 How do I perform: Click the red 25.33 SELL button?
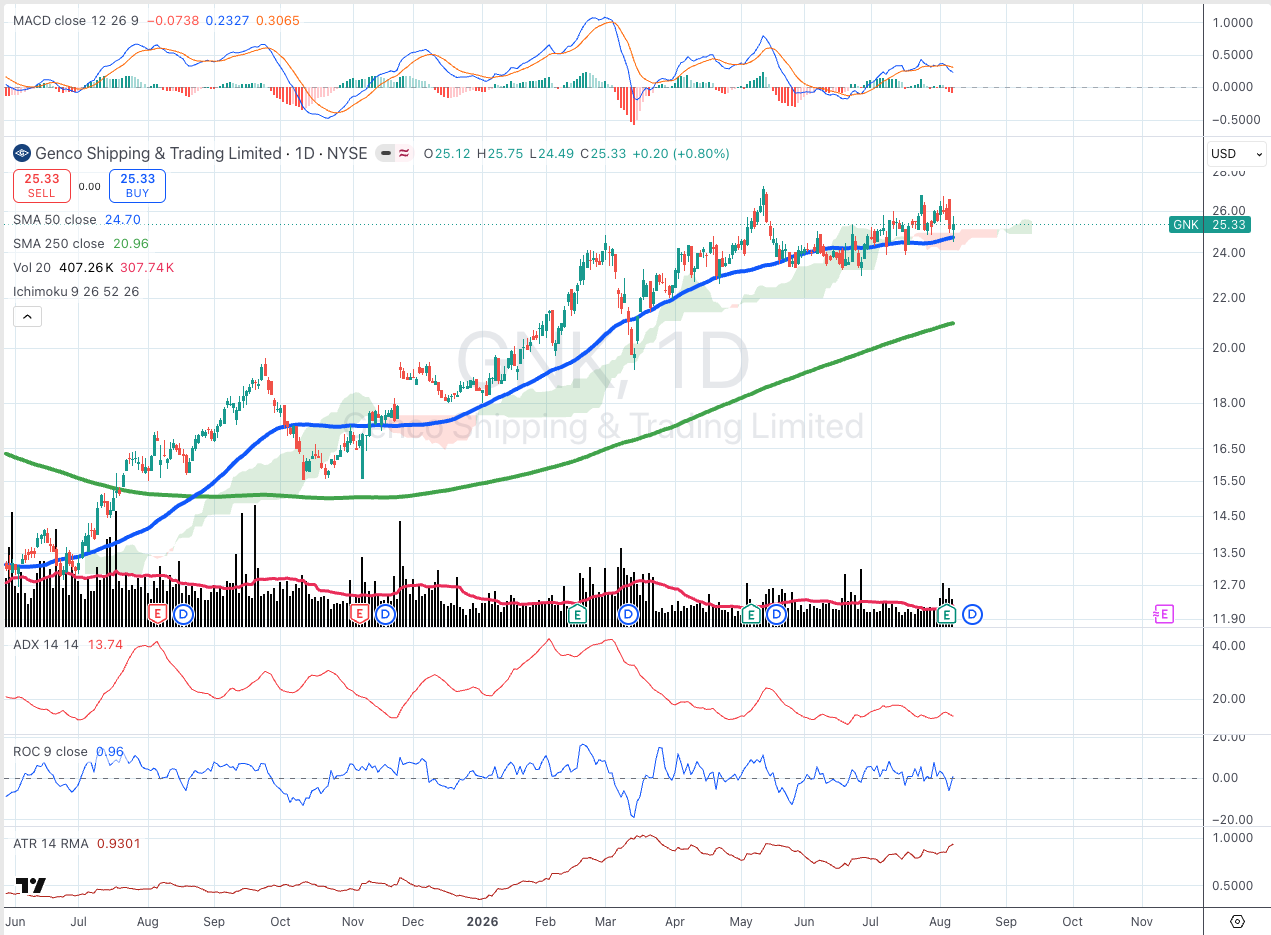(41, 186)
